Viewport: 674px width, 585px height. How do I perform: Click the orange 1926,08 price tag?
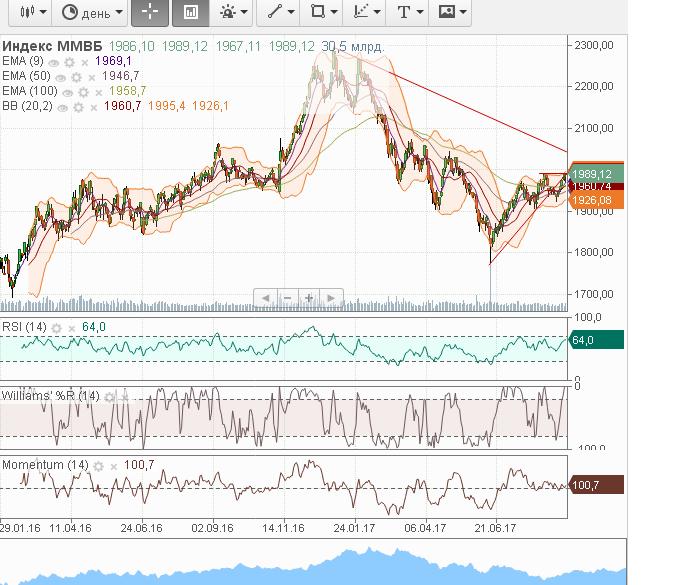pyautogui.click(x=596, y=200)
